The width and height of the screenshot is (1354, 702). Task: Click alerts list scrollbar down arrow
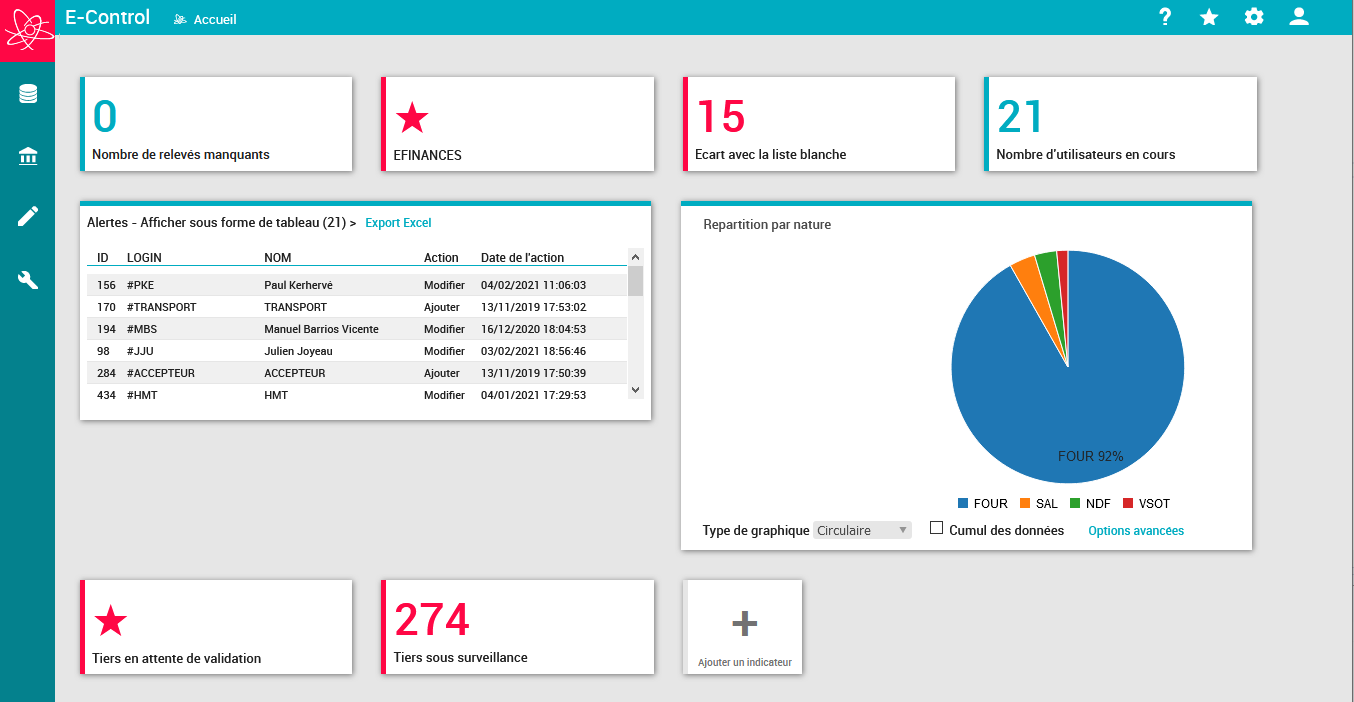point(635,390)
